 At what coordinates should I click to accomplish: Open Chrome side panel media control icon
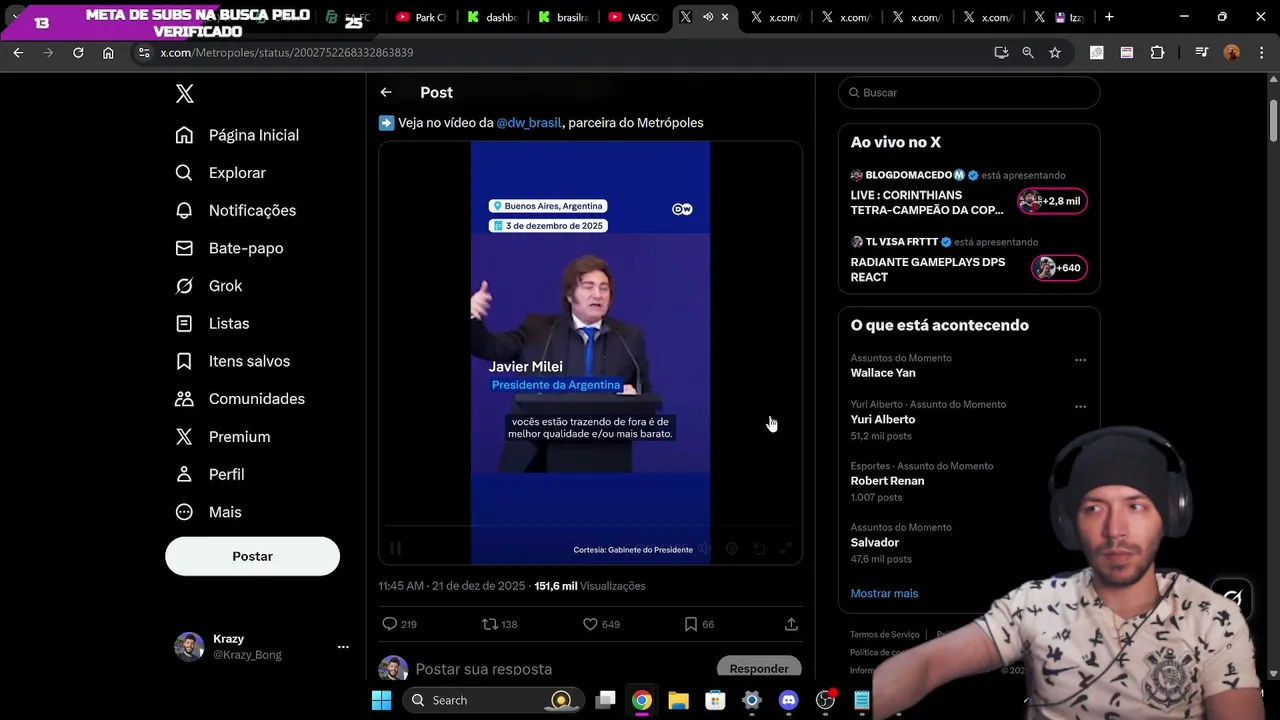tap(1201, 53)
